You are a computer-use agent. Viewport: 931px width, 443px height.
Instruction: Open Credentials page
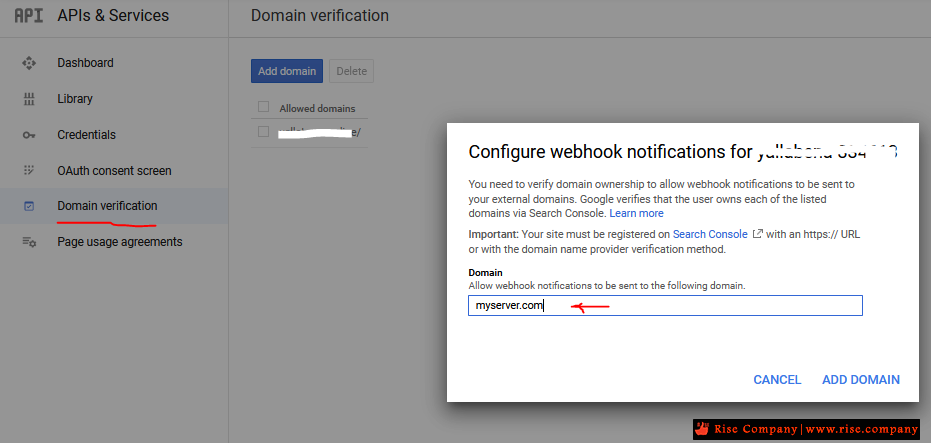coord(87,135)
